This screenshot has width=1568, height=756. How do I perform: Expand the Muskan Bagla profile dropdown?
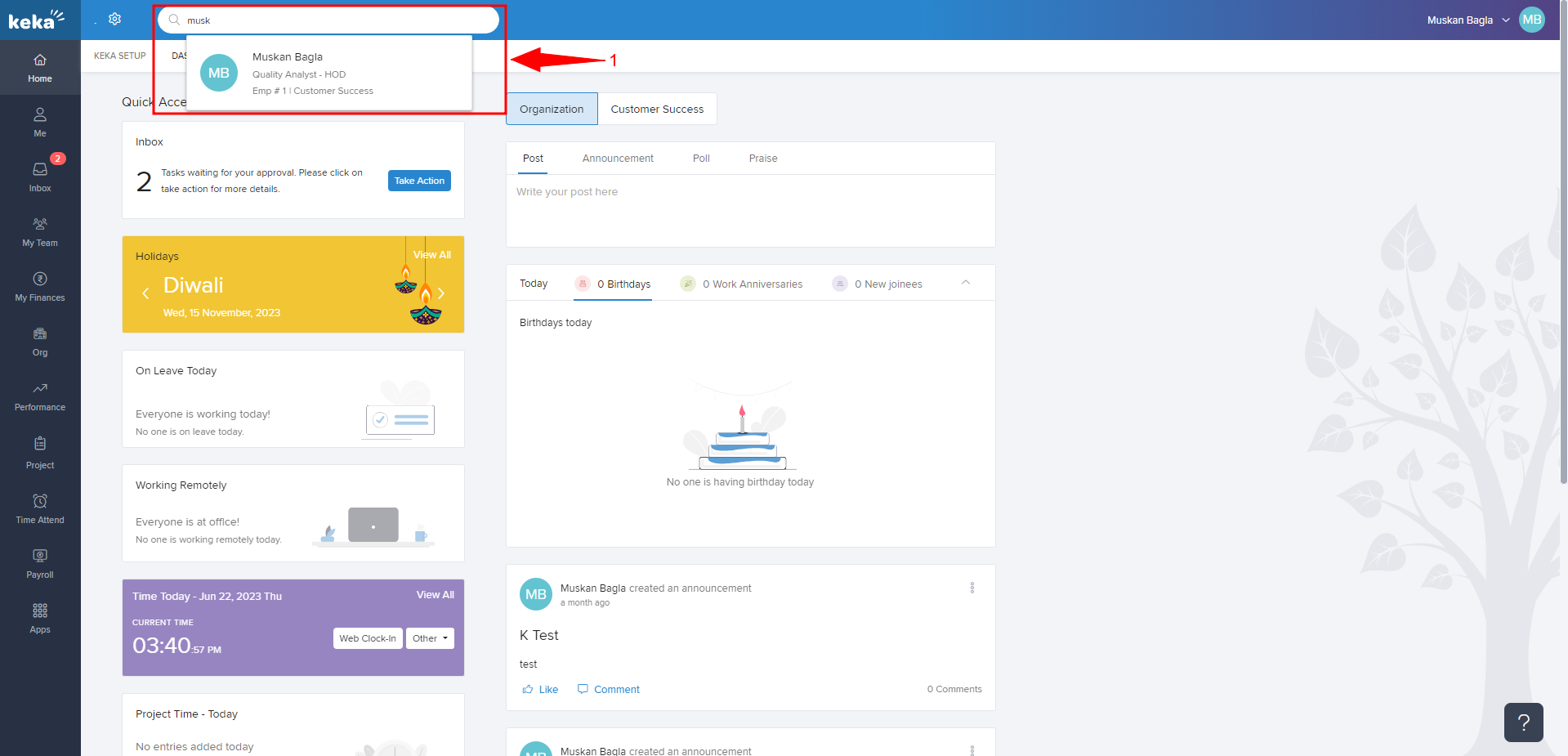(x=1506, y=20)
